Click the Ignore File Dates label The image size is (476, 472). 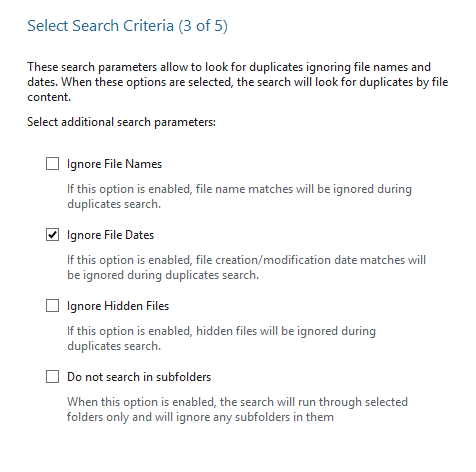coord(110,235)
